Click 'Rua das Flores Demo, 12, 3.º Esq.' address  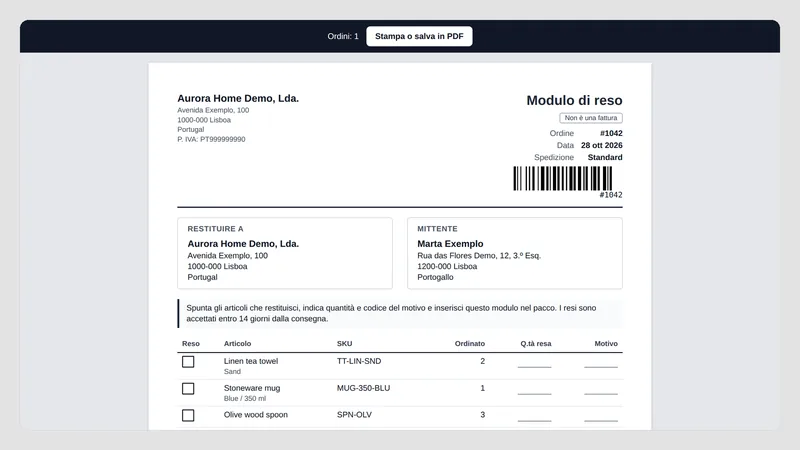[x=479, y=256]
